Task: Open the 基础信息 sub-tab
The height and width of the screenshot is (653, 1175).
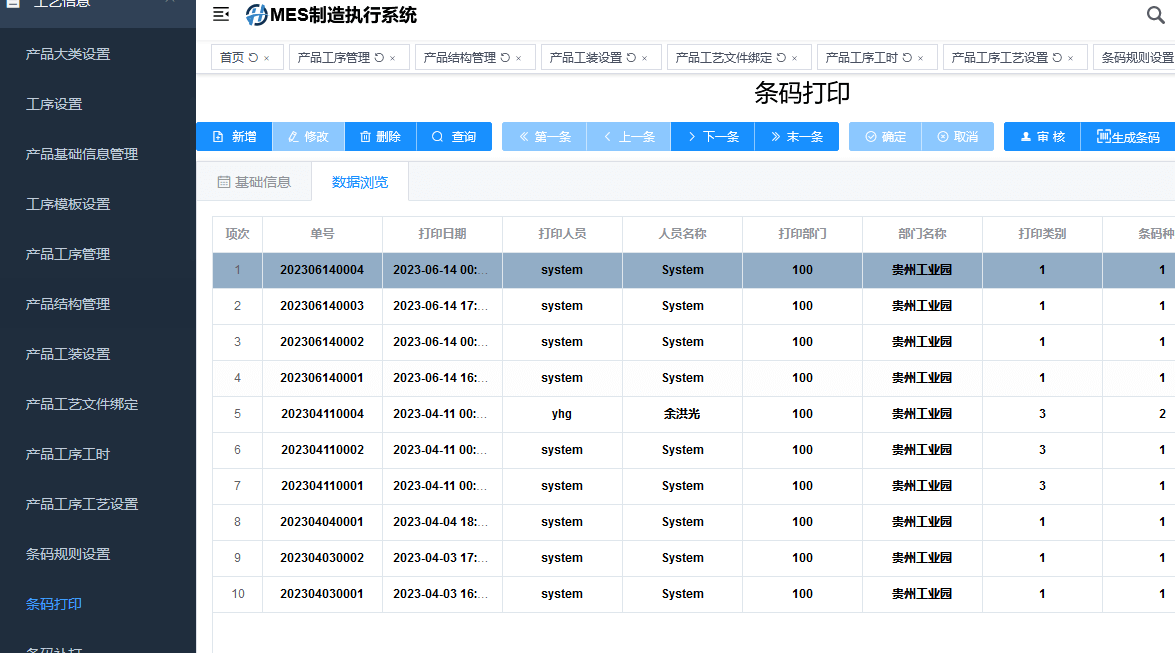Action: (254, 182)
